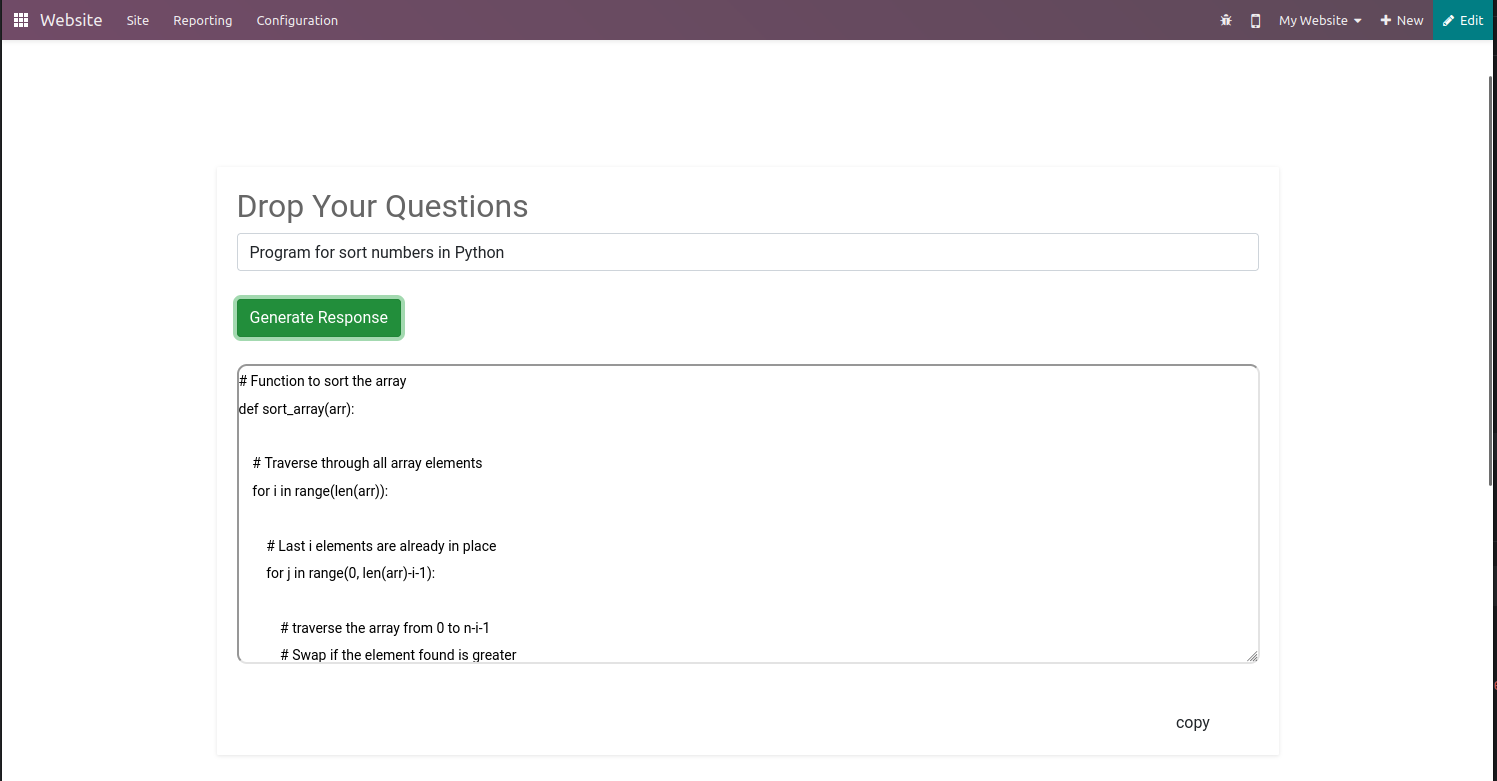The height and width of the screenshot is (781, 1497).
Task: Grab the textarea resize handle corner
Action: pyautogui.click(x=1252, y=656)
